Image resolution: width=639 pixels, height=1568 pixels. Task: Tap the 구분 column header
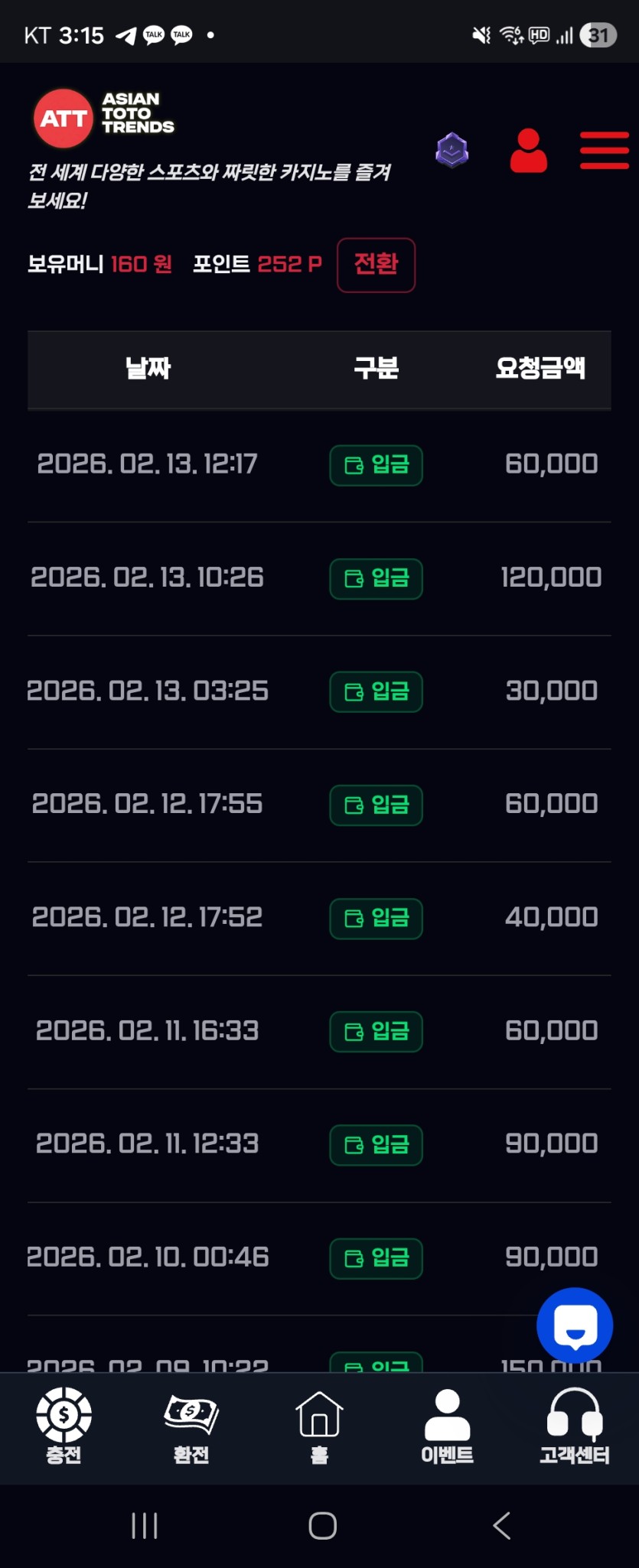(376, 369)
